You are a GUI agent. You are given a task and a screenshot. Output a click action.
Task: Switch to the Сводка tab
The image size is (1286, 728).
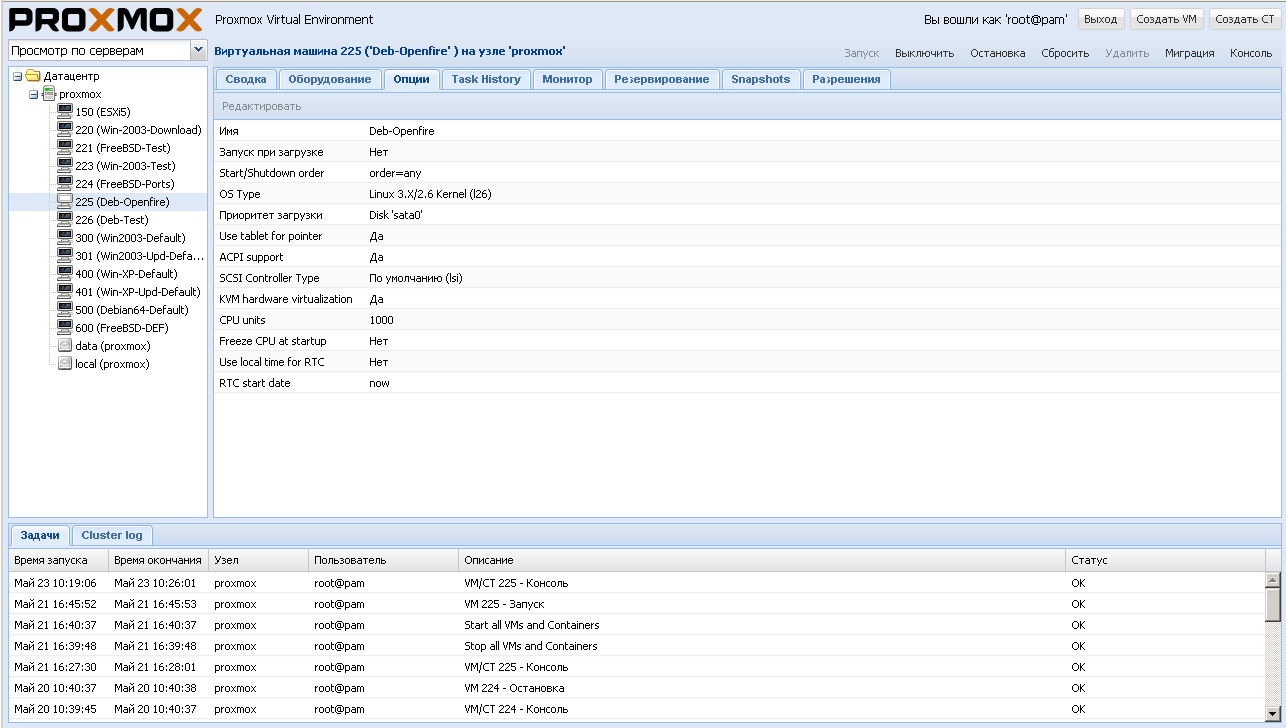tap(246, 79)
